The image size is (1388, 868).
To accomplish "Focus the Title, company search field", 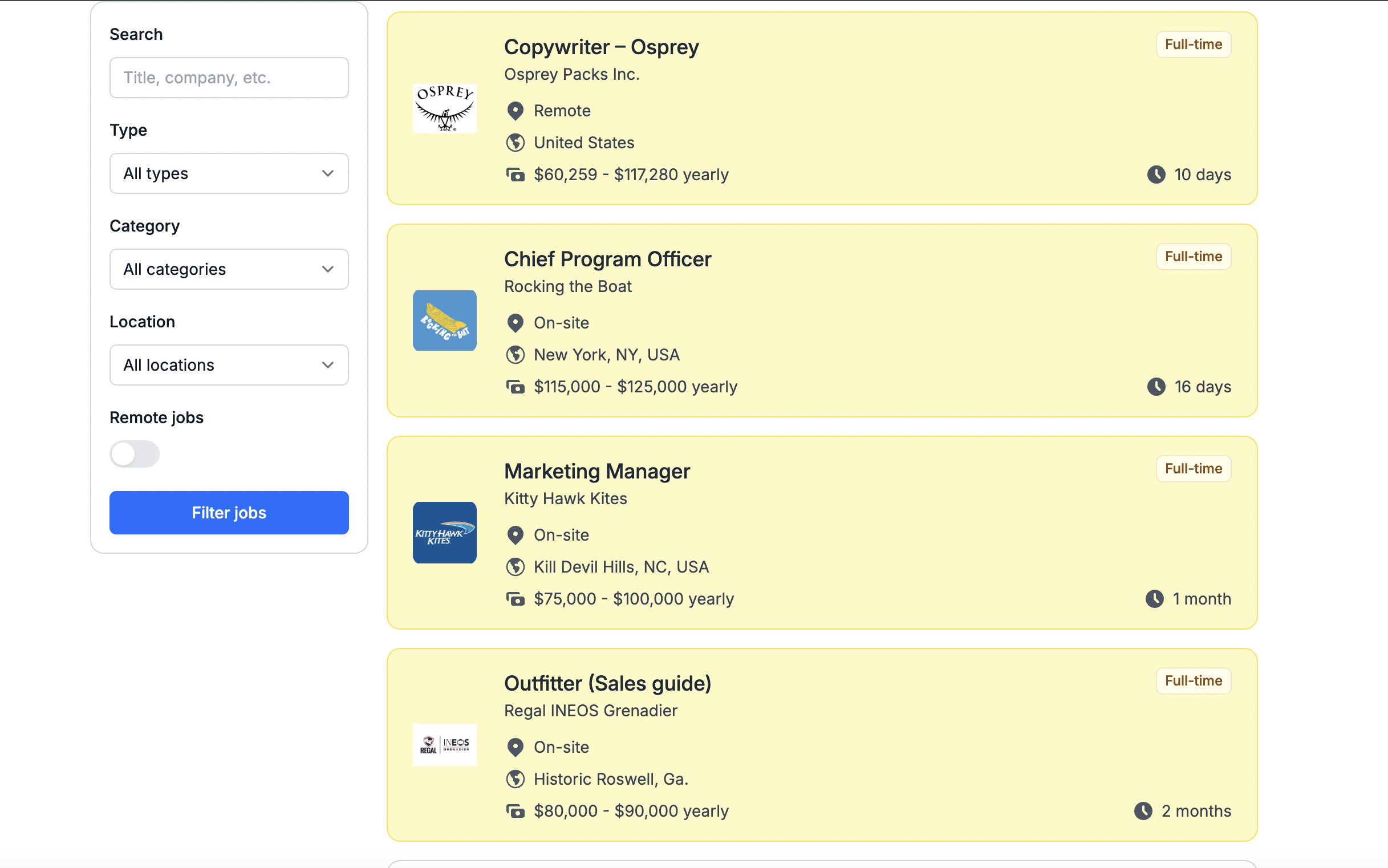I will tap(229, 78).
